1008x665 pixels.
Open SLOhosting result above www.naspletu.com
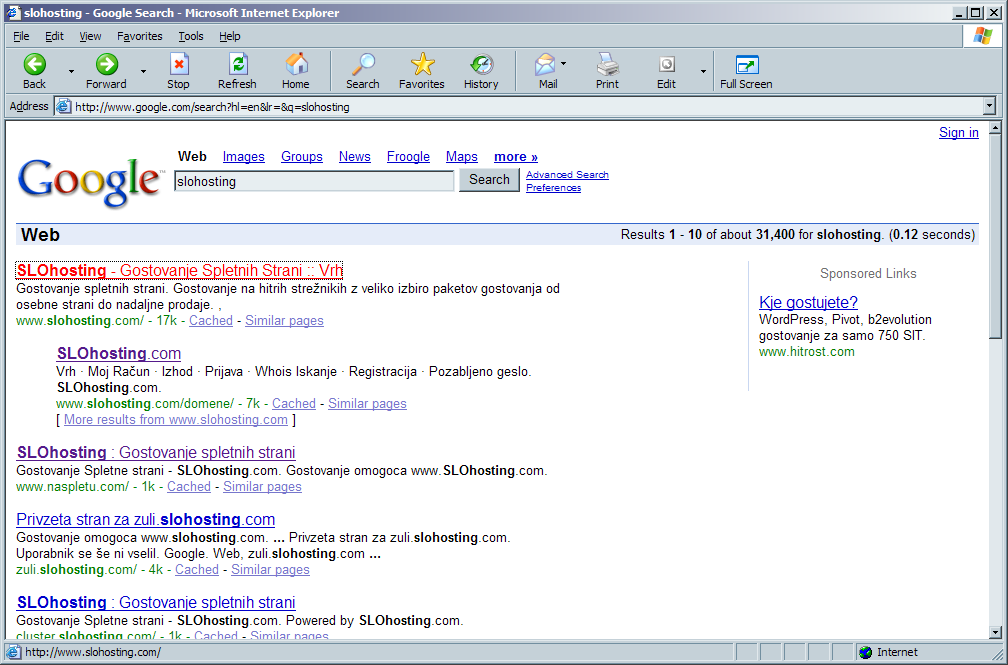156,452
